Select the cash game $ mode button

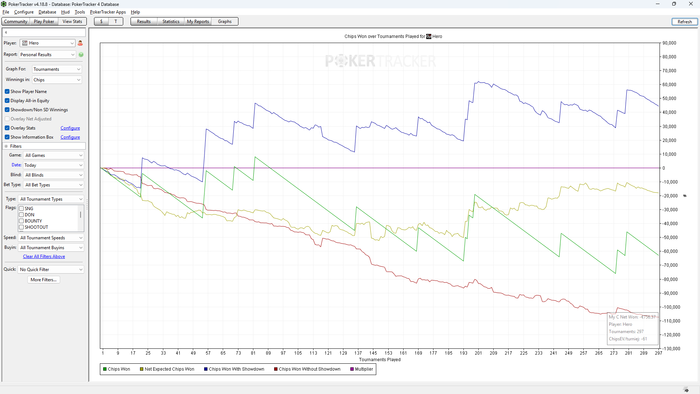pyautogui.click(x=101, y=21)
